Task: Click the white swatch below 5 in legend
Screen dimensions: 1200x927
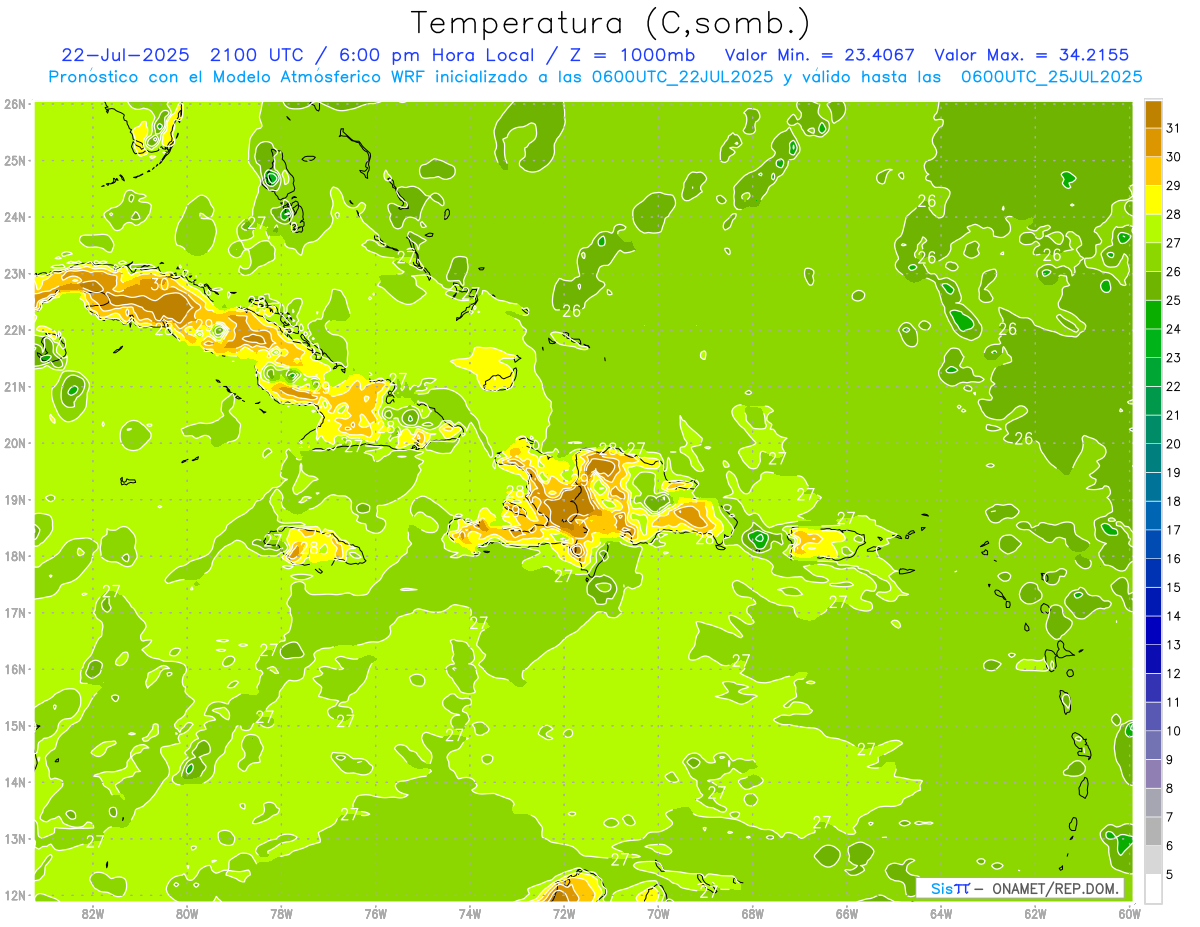Action: click(x=1154, y=887)
